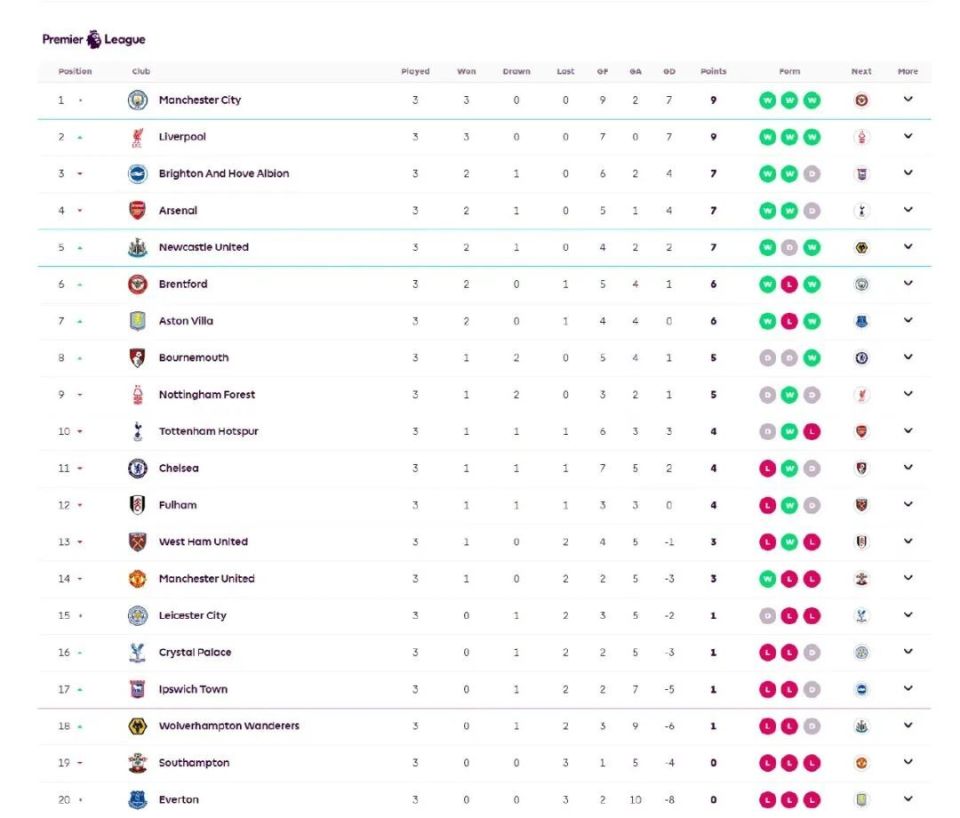Image resolution: width=960 pixels, height=818 pixels.
Task: Click the Liverpool club crest icon
Action: pos(138,137)
